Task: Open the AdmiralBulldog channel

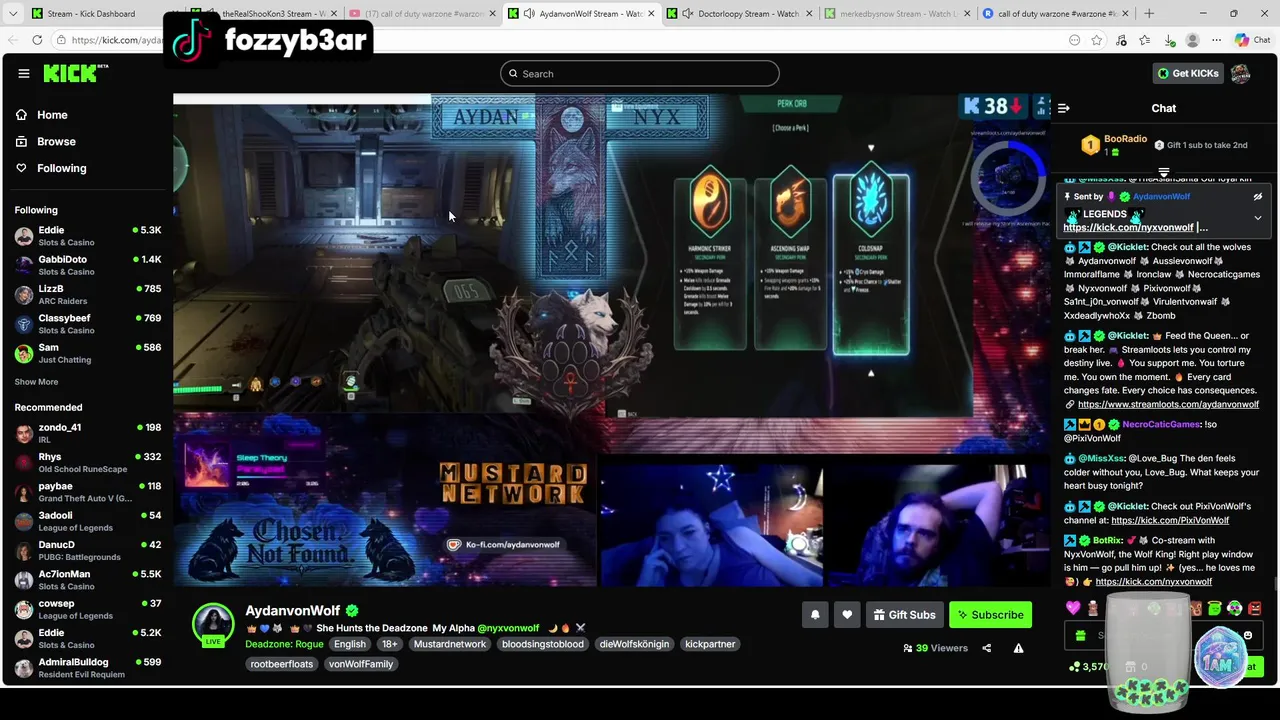Action: 87,667
